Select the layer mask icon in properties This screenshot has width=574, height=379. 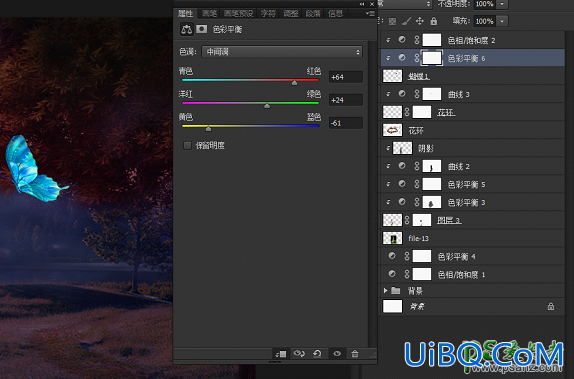201,29
